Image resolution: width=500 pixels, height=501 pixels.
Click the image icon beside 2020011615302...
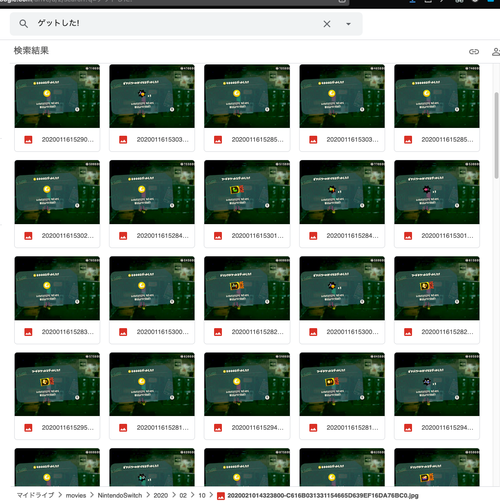pos(28,236)
